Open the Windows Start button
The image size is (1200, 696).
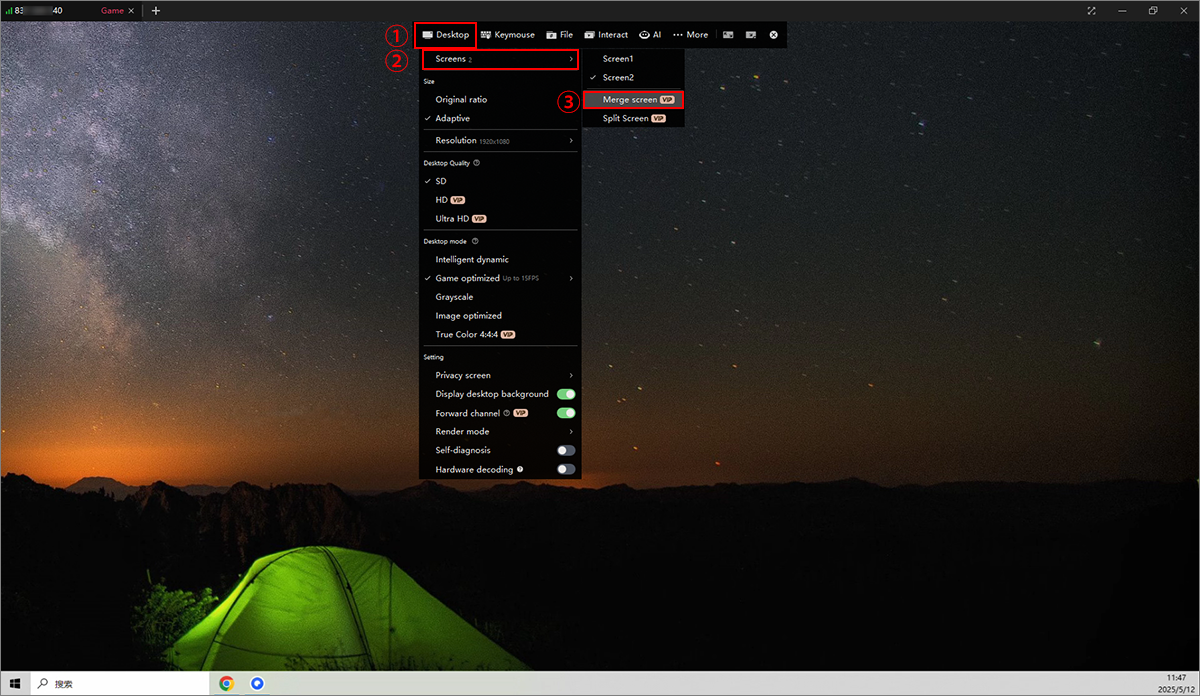[x=15, y=684]
